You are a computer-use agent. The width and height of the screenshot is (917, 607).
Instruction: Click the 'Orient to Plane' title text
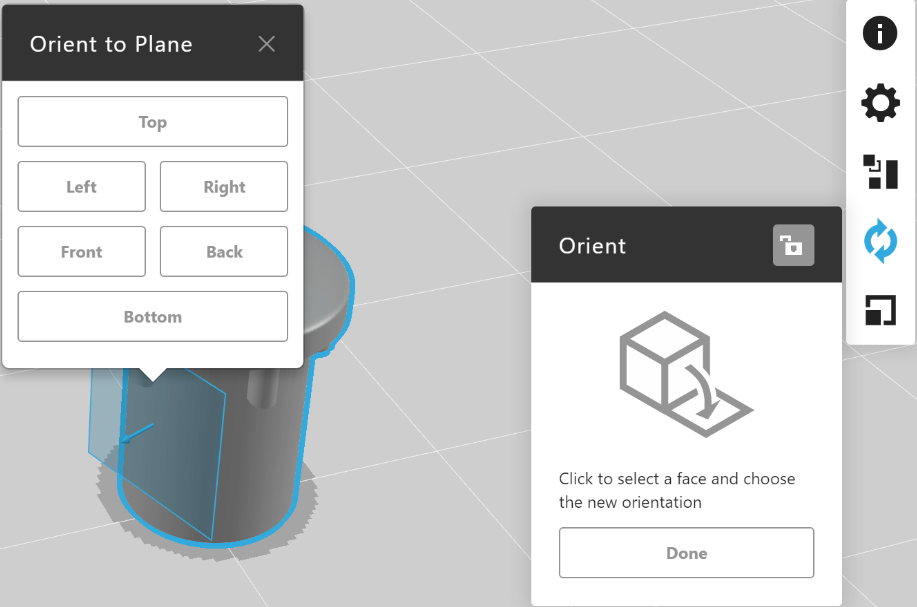pos(111,44)
